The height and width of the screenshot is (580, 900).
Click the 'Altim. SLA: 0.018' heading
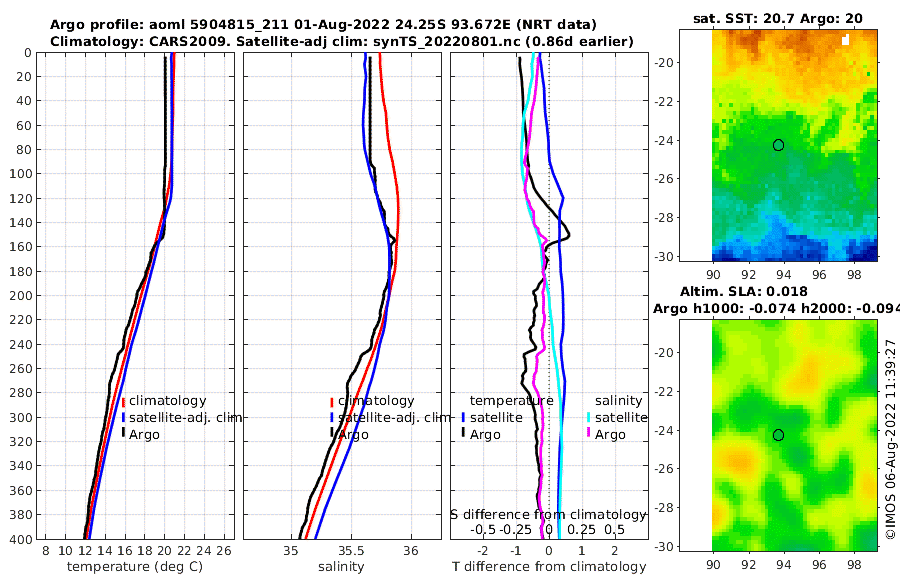click(x=744, y=292)
